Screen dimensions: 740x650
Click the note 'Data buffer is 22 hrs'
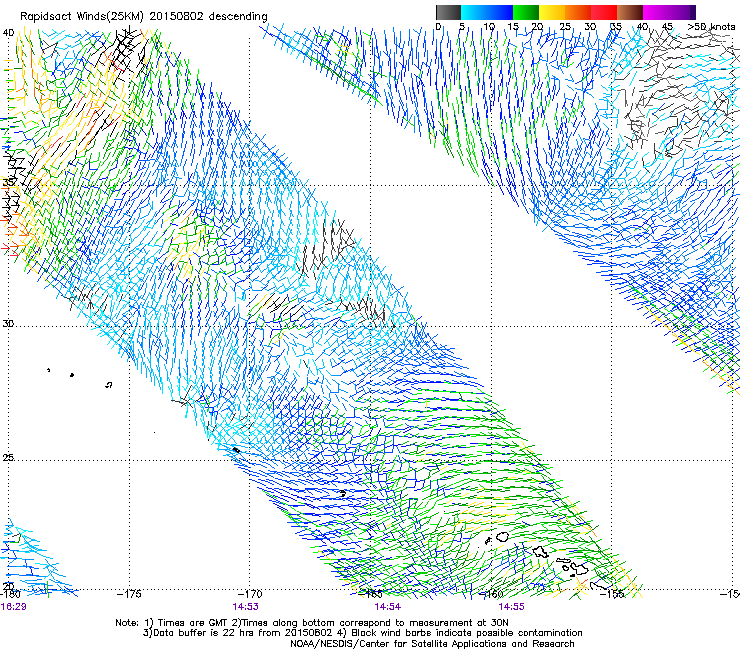click(204, 633)
